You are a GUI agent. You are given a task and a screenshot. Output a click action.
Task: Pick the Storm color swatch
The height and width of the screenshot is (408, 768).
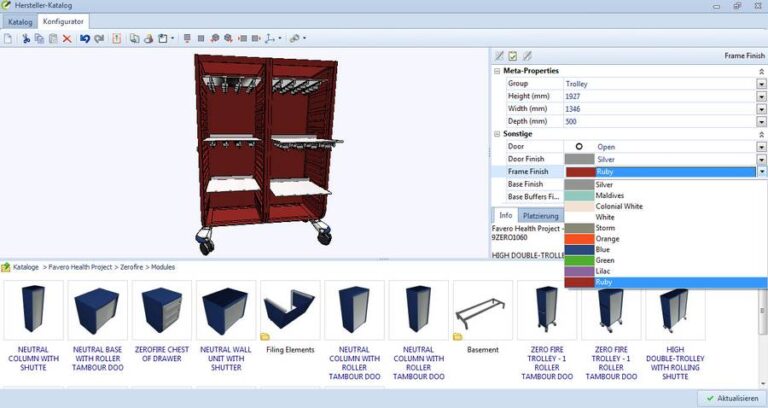pos(579,228)
